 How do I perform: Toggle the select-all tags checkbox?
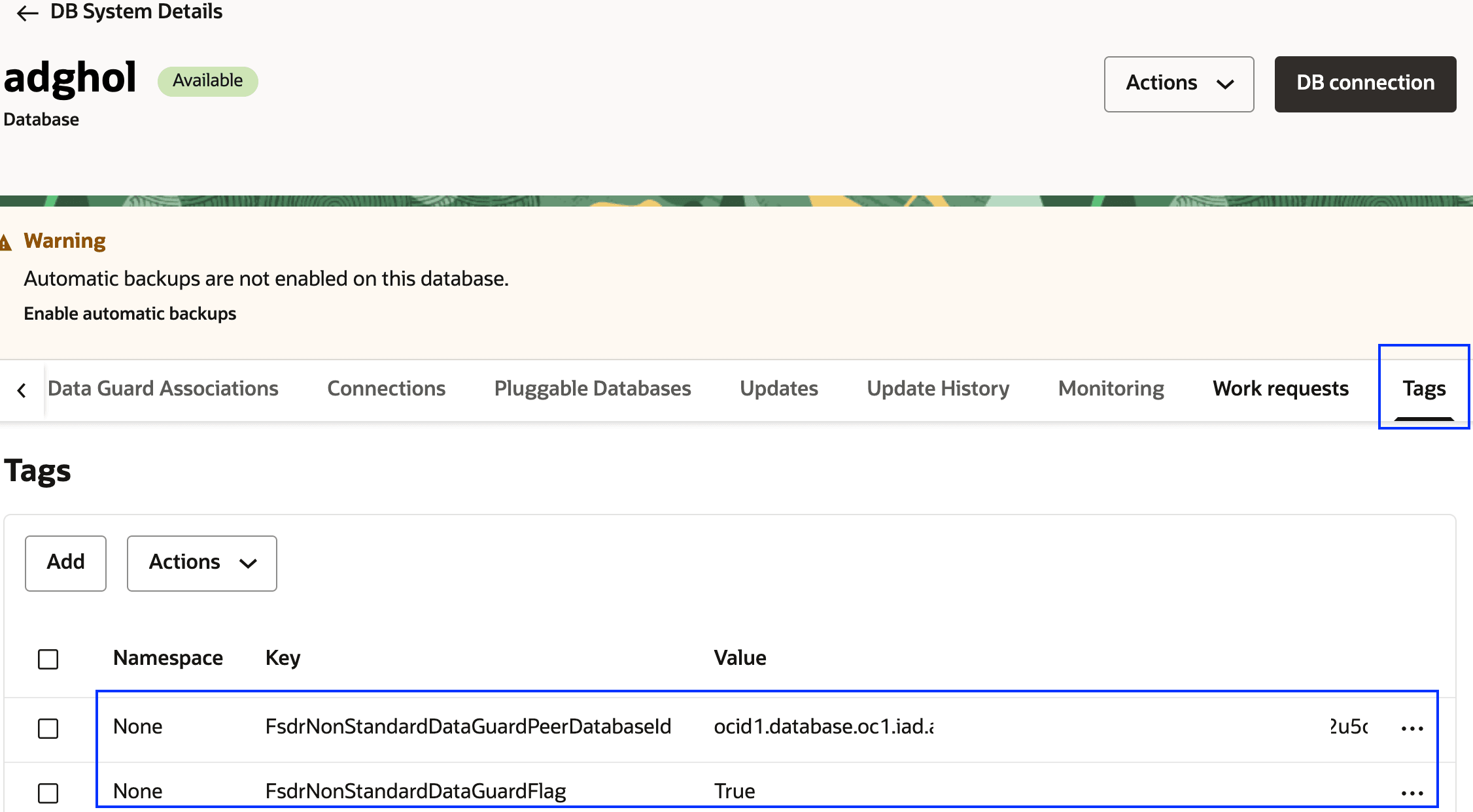pos(48,659)
